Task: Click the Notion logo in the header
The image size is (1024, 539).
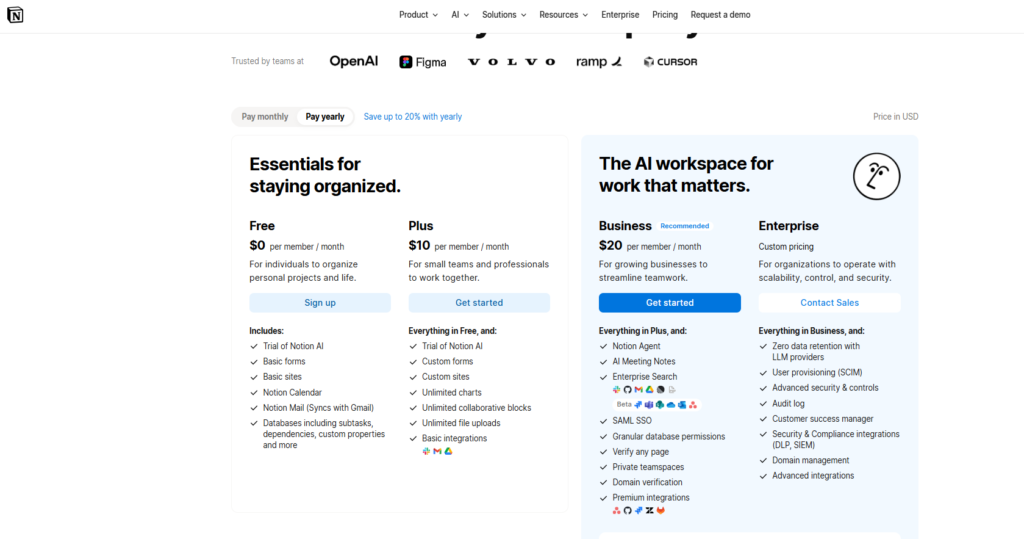Action: [16, 15]
